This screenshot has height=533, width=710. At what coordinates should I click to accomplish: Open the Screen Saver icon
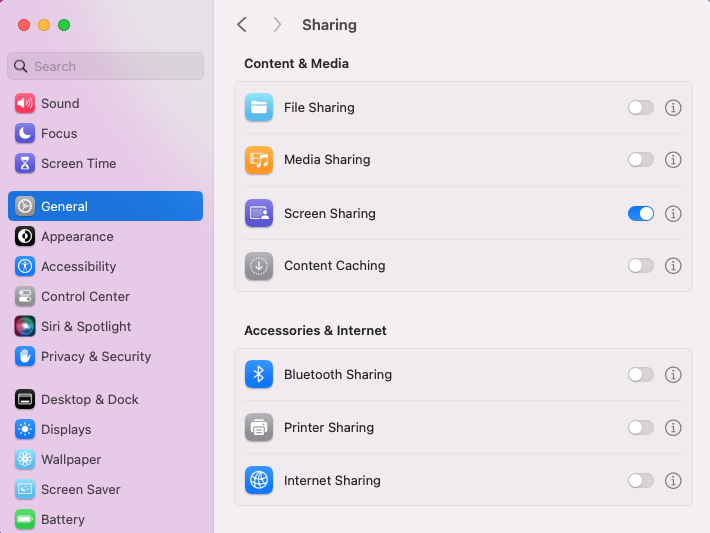coord(25,489)
